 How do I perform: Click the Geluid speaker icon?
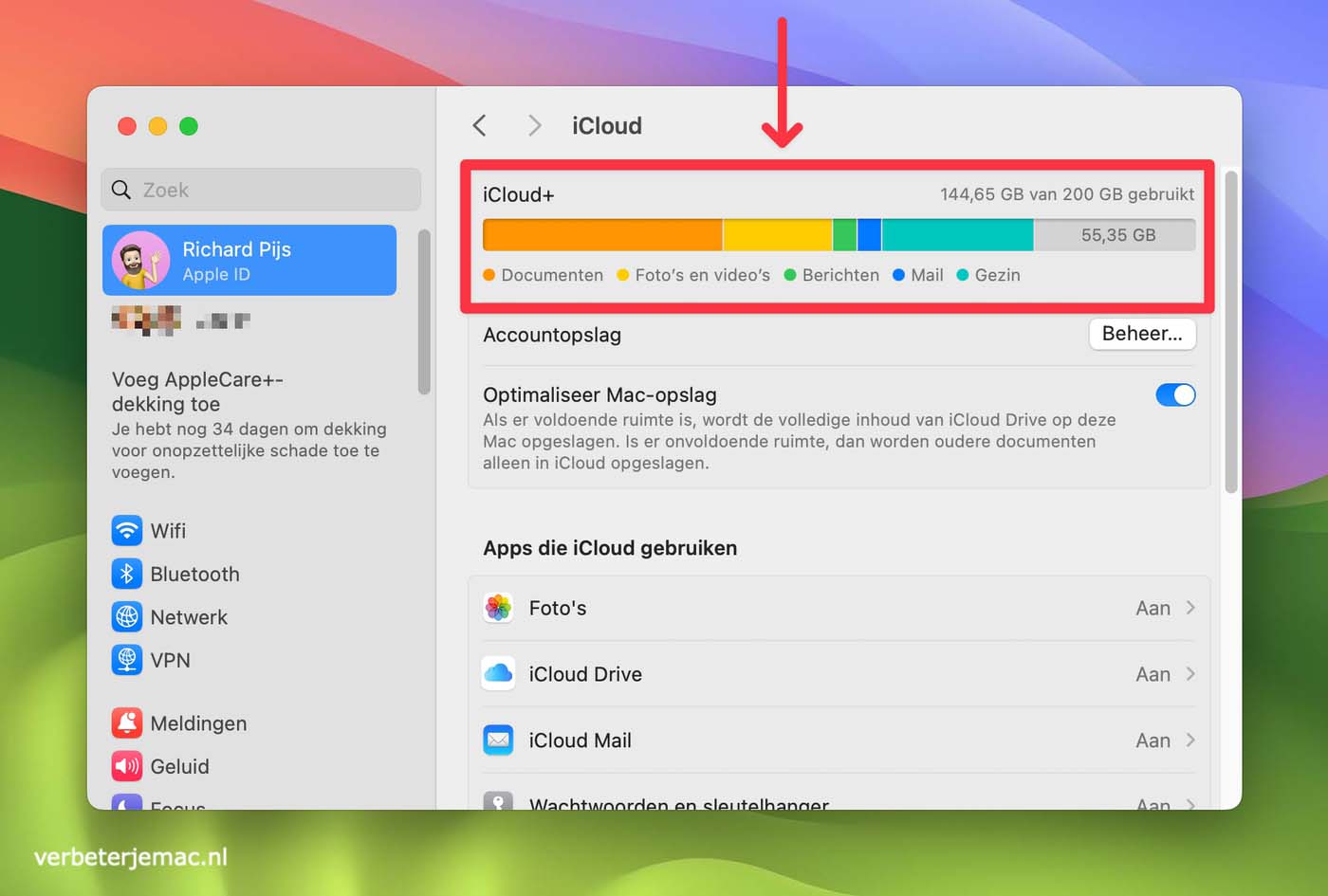(x=127, y=766)
